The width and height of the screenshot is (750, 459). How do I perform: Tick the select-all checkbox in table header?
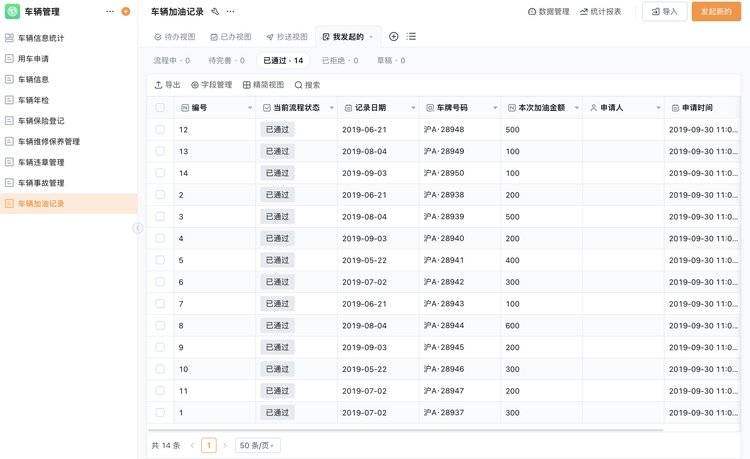pos(160,107)
